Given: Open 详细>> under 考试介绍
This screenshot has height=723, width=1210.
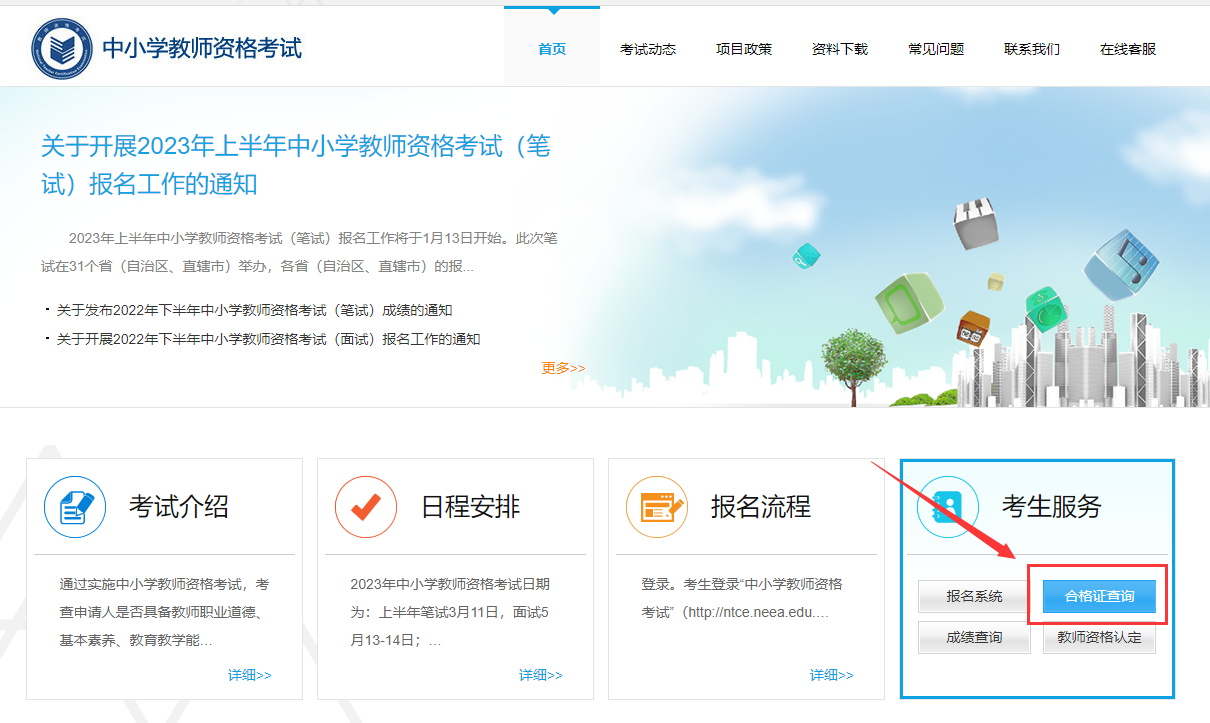Looking at the screenshot, I should coord(249,674).
